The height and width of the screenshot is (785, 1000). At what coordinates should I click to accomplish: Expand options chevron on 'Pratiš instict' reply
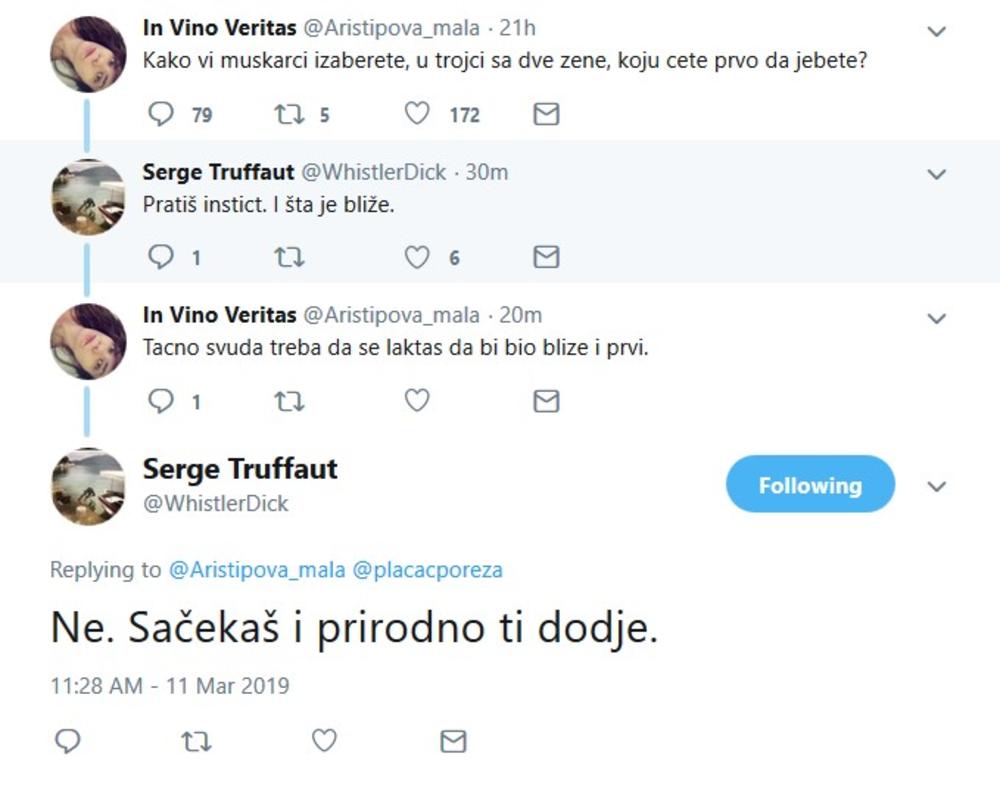click(x=937, y=175)
